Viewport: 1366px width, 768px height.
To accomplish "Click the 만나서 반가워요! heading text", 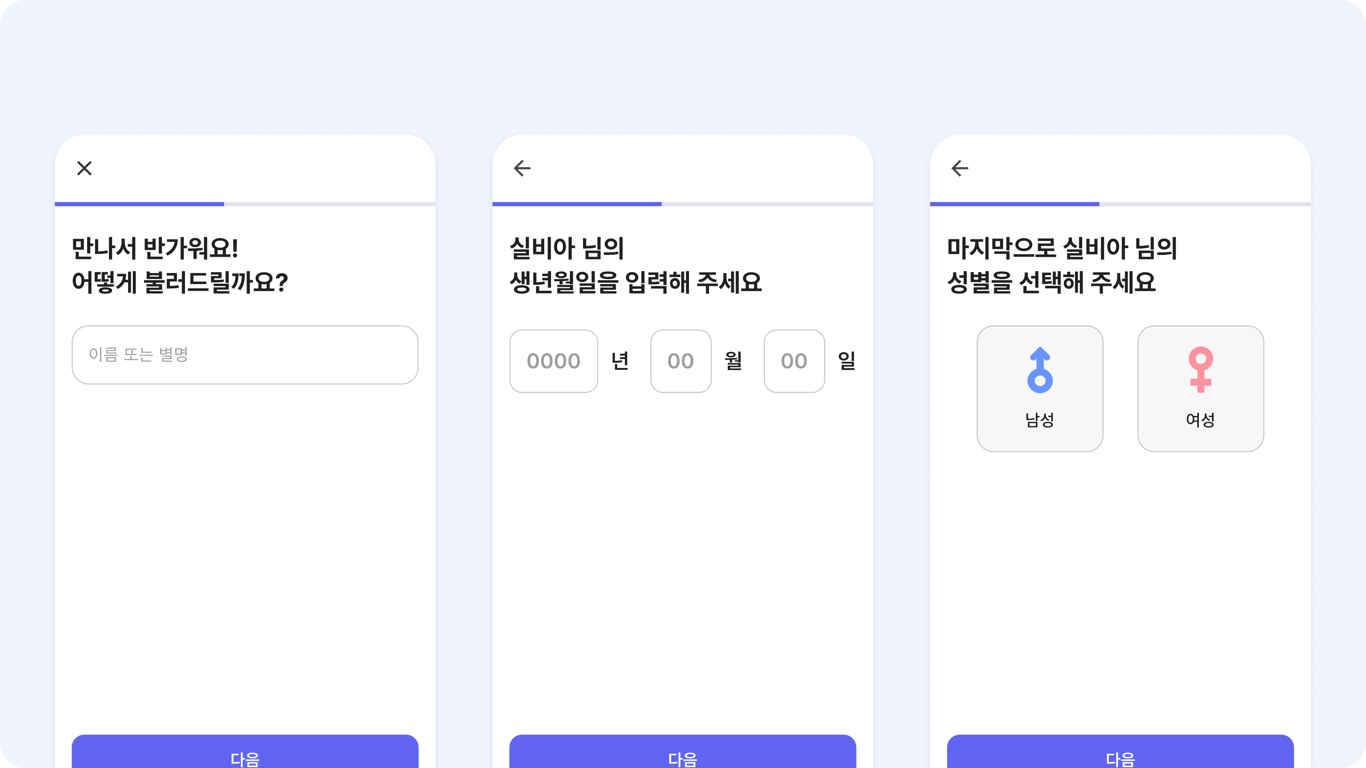I will click(x=155, y=248).
